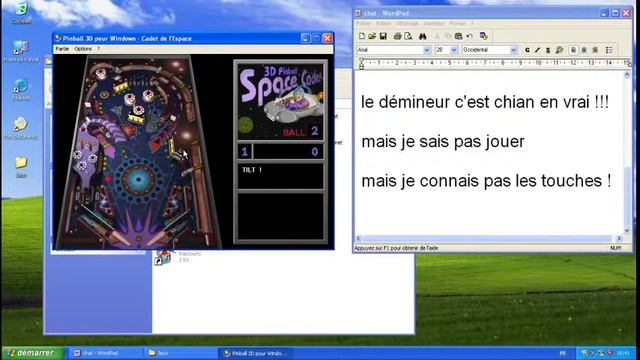Click the Save floppy disk icon in WordPad
The height and width of the screenshot is (360, 640).
tap(383, 36)
